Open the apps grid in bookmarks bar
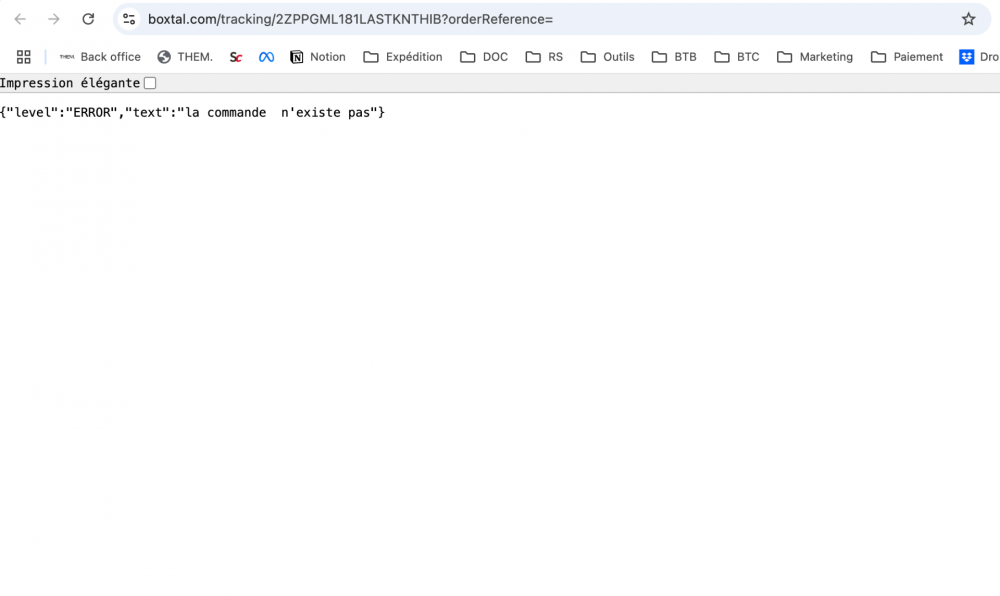1000x596 pixels. [x=24, y=57]
